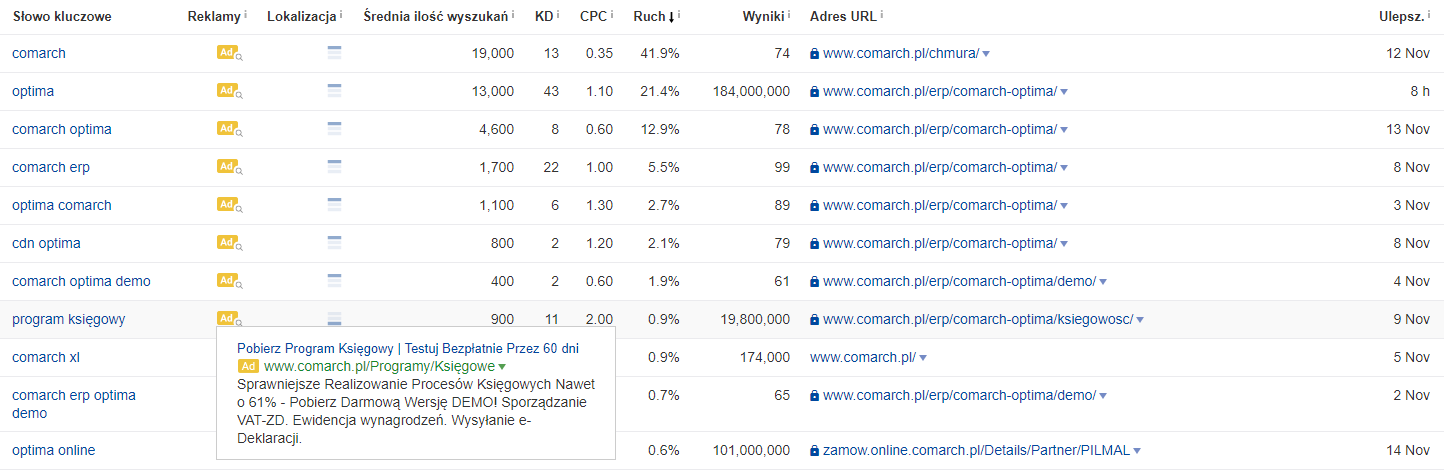Click the padlock icon beside zamow.online.comarch.pl URL

(814, 451)
